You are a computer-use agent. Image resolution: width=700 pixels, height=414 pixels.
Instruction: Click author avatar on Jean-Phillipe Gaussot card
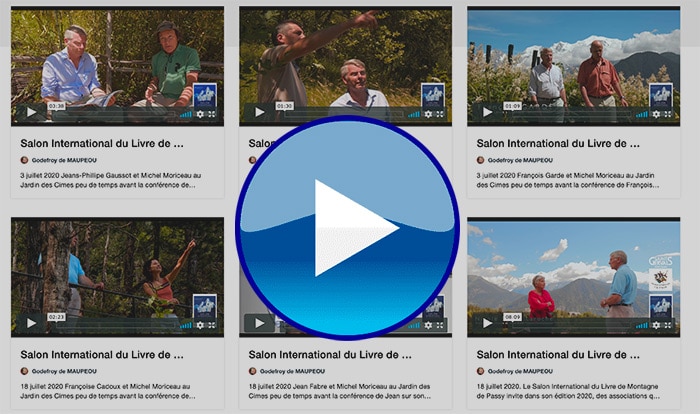click(24, 160)
